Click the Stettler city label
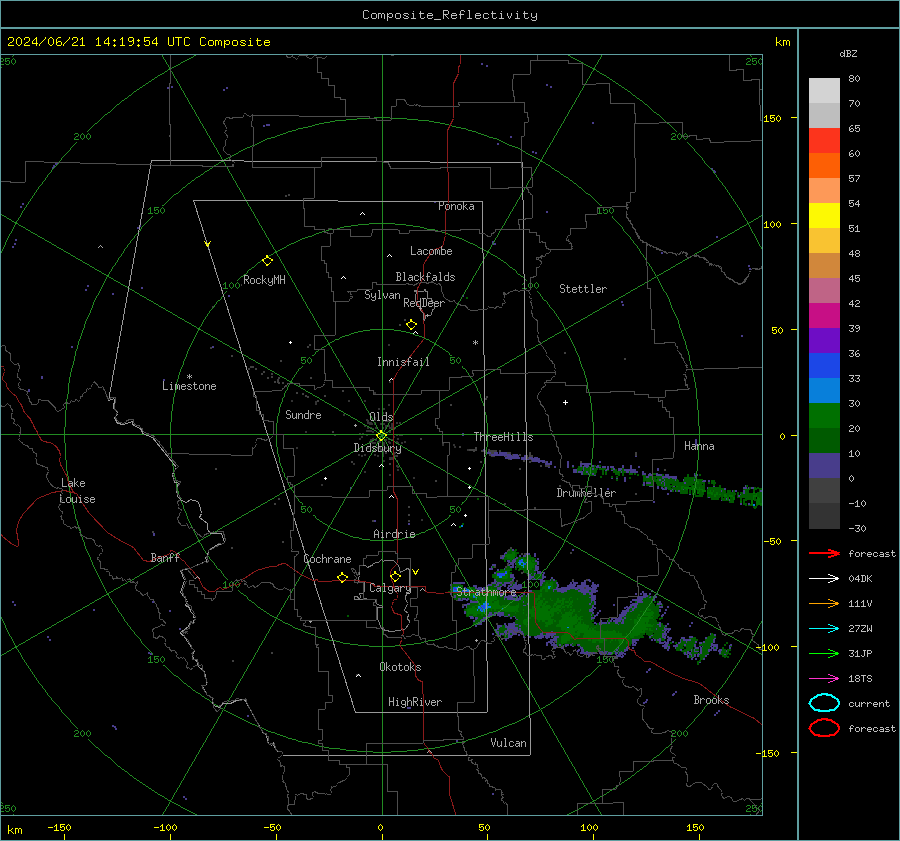900x841 pixels. 583,289
